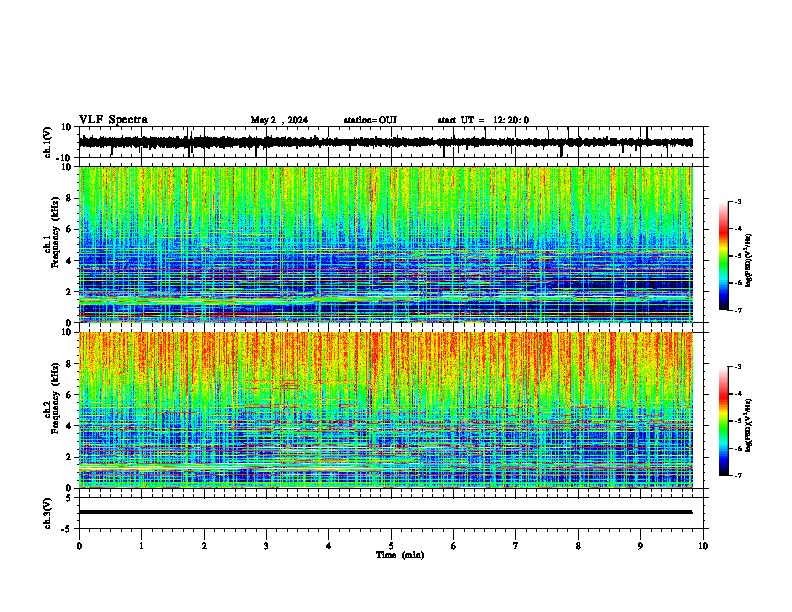This screenshot has width=792, height=612.
Task: Click the ch.3 flat trace panel
Action: point(393,513)
